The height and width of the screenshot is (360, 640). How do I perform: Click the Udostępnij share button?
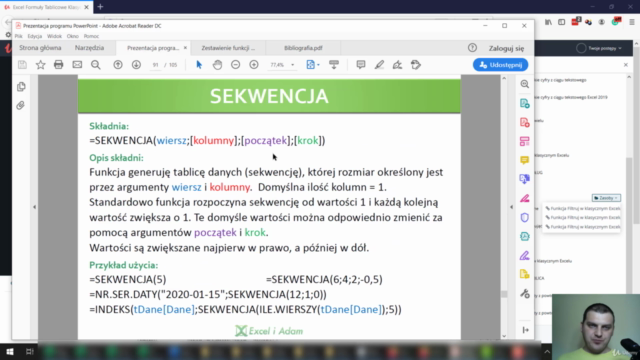(500, 65)
